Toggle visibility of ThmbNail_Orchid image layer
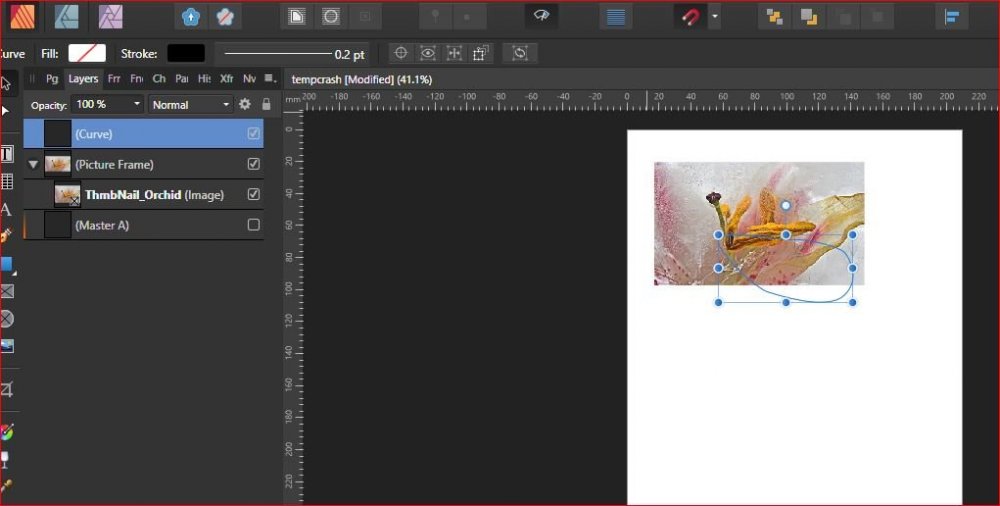The height and width of the screenshot is (506, 1000). click(x=253, y=194)
